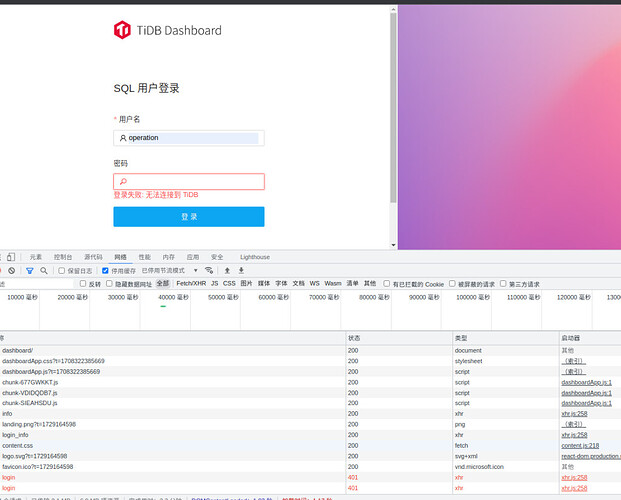Screen dimensions: 621x500
Task: Open the 应用 tab
Action: pos(193,257)
